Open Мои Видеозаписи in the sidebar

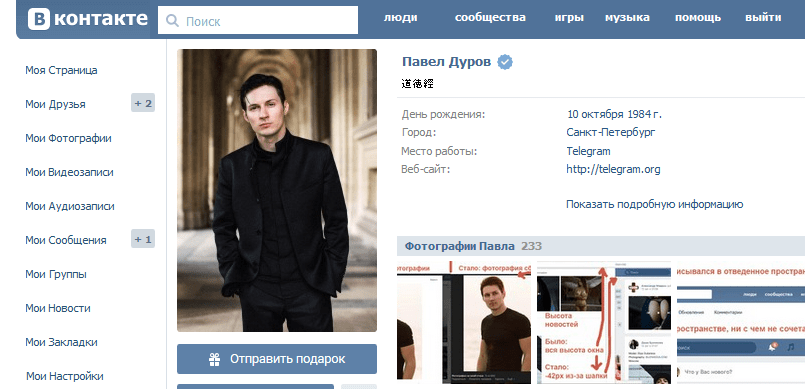(x=69, y=172)
